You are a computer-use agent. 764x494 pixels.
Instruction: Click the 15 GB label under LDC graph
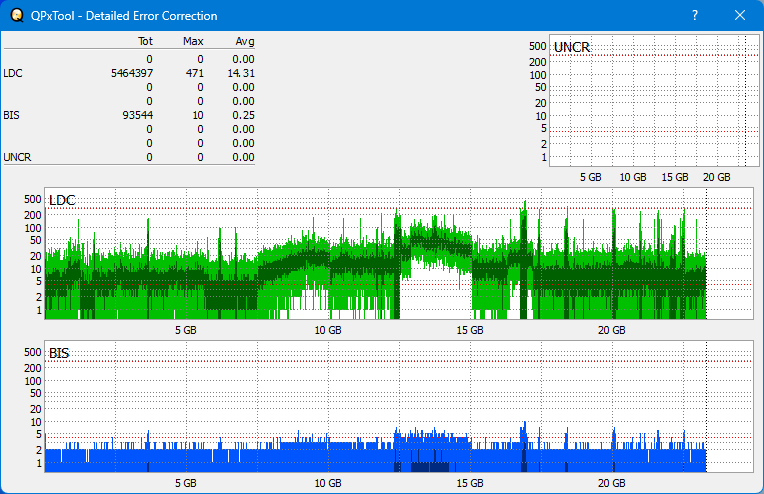click(470, 330)
